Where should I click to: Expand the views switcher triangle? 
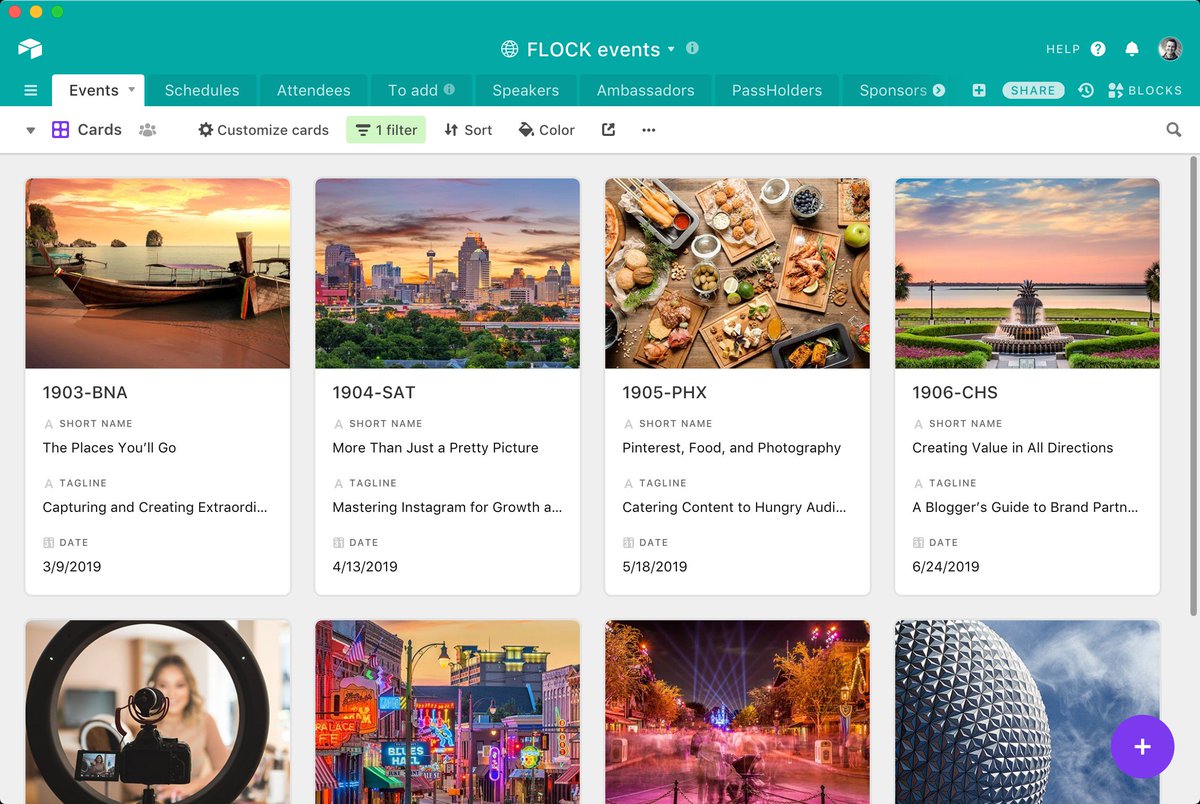click(30, 131)
